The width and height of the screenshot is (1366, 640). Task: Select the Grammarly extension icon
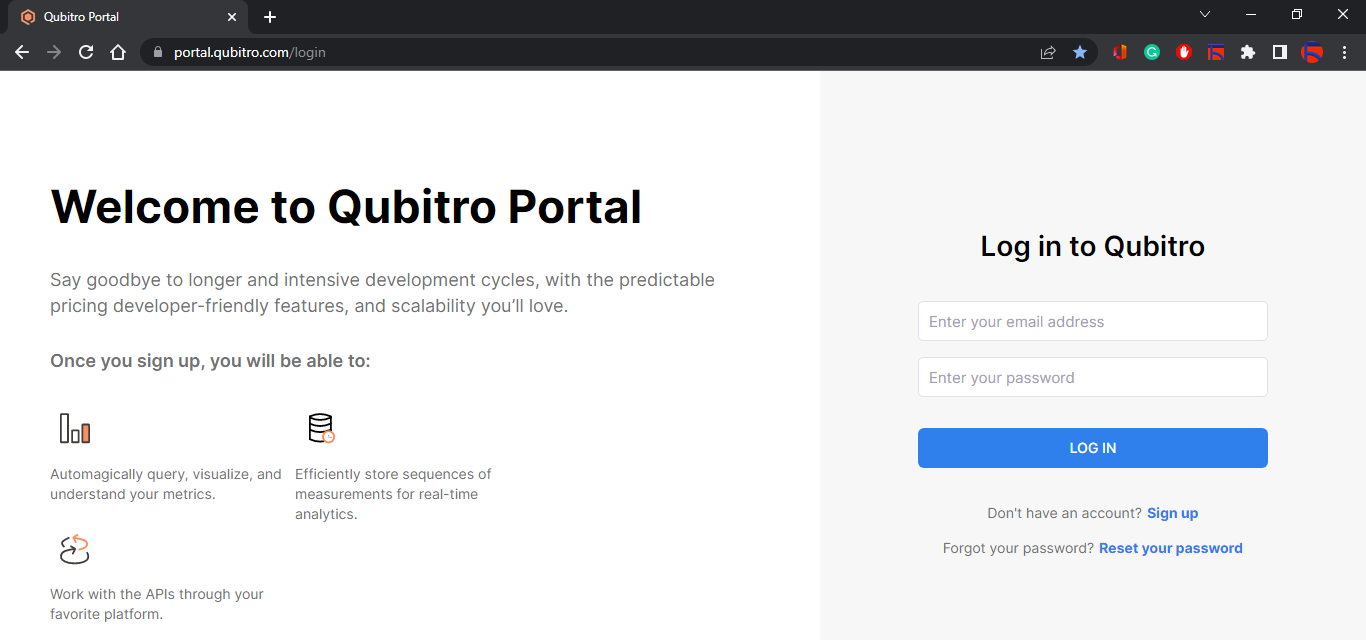pyautogui.click(x=1151, y=51)
